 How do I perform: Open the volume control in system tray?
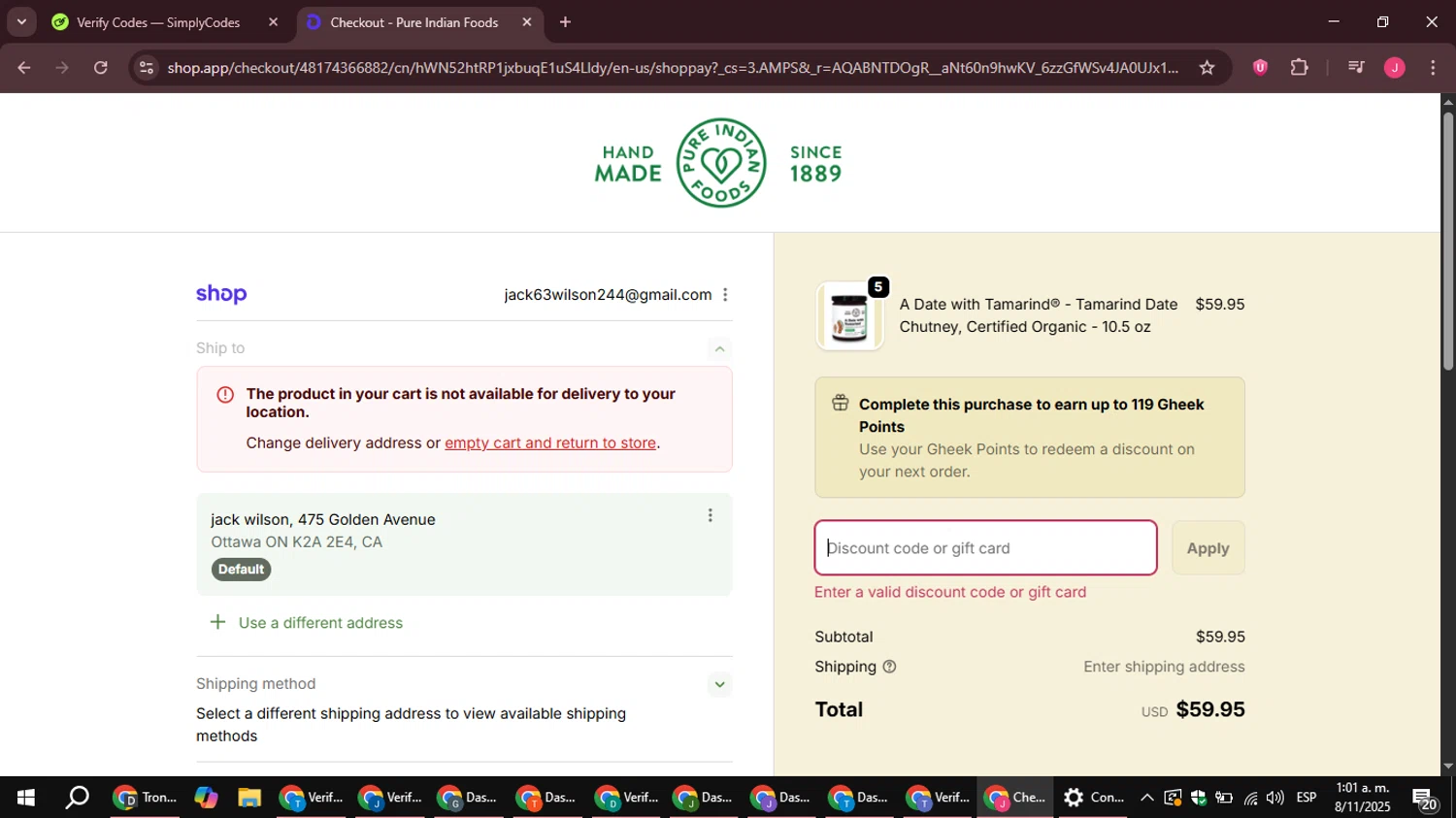(x=1275, y=798)
